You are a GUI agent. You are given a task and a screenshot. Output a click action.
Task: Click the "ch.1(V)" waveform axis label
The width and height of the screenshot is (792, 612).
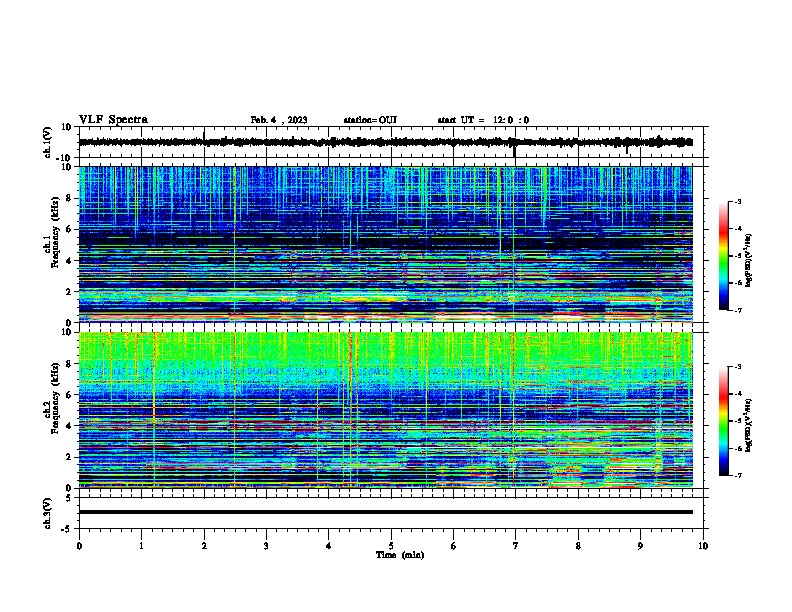(48, 142)
